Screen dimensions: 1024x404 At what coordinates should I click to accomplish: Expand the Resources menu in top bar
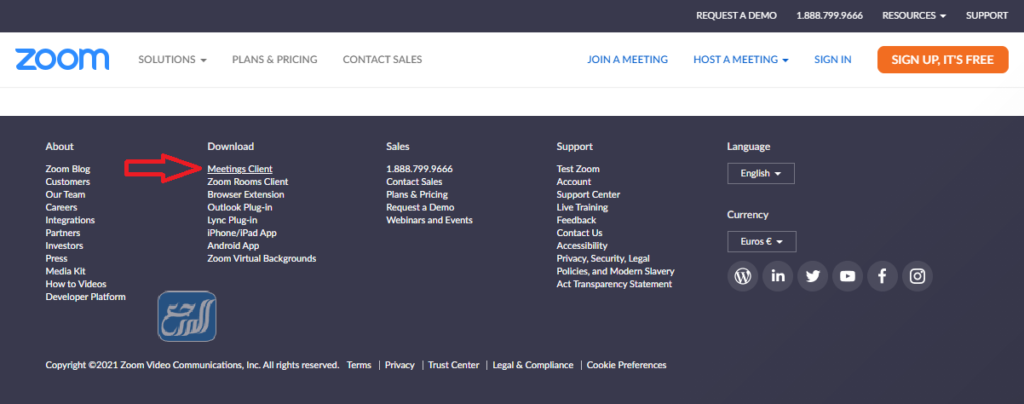pyautogui.click(x=914, y=16)
